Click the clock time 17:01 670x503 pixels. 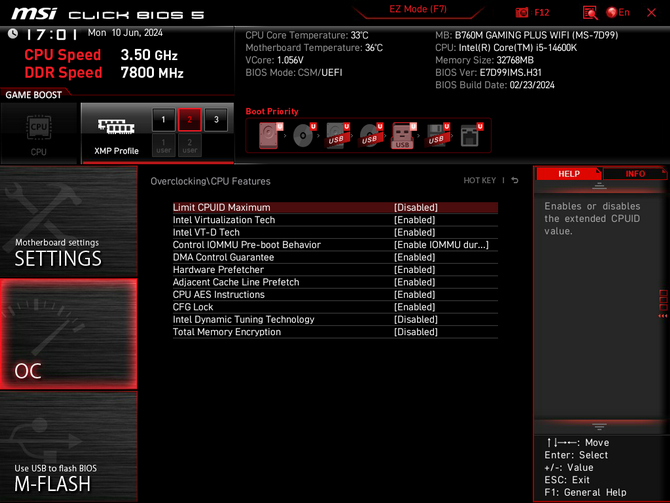click(x=51, y=34)
